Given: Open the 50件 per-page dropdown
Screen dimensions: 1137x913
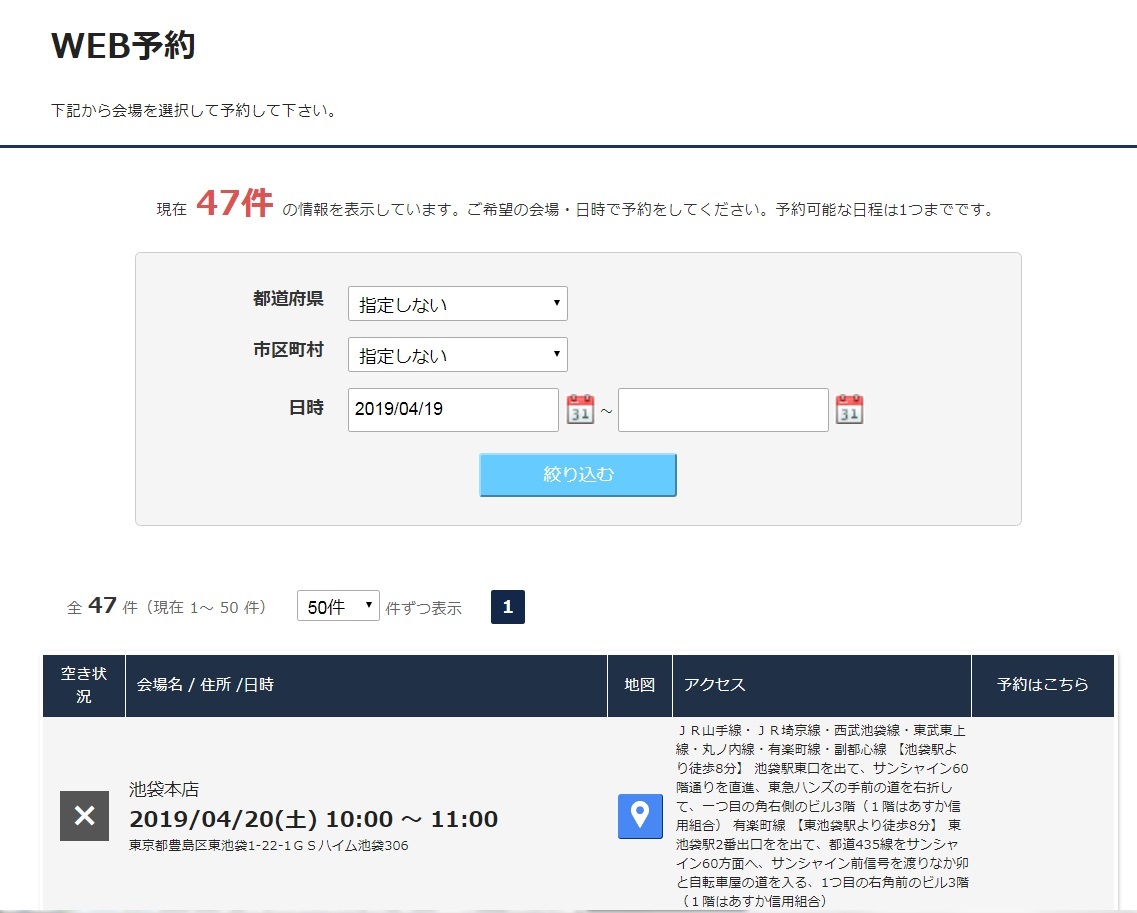Looking at the screenshot, I should [338, 606].
